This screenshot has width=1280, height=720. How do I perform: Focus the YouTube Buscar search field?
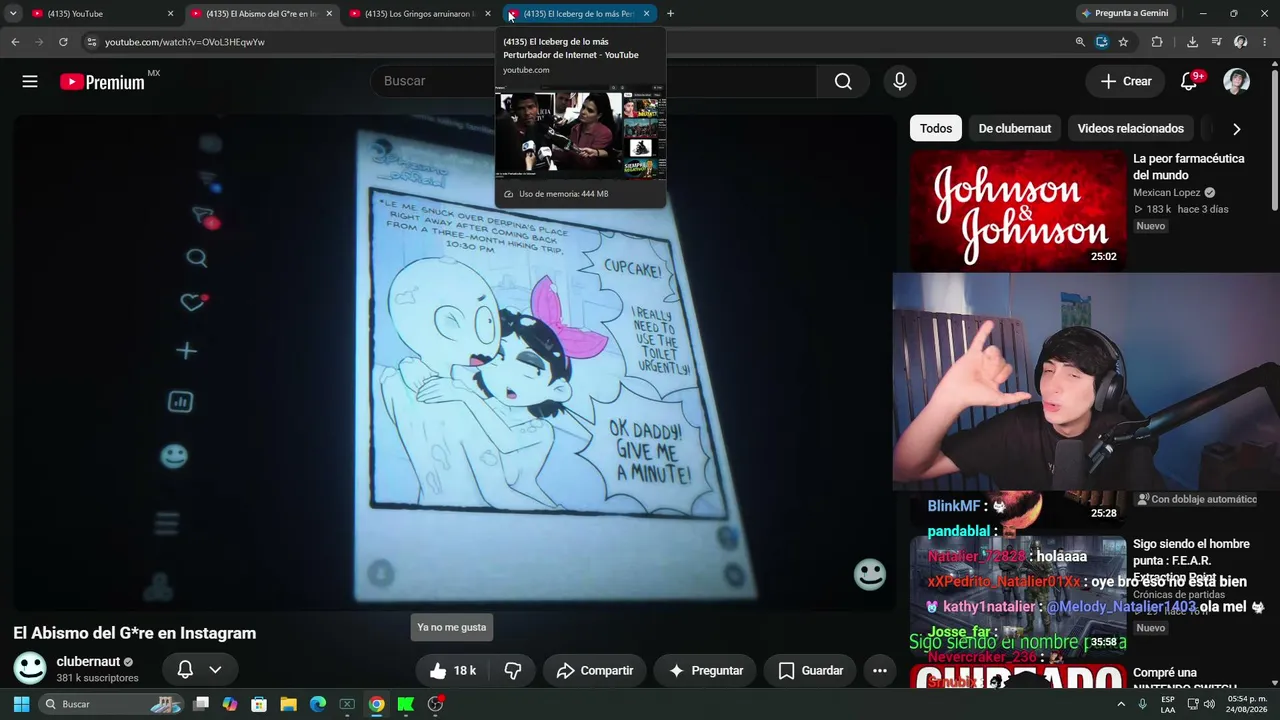(x=594, y=82)
